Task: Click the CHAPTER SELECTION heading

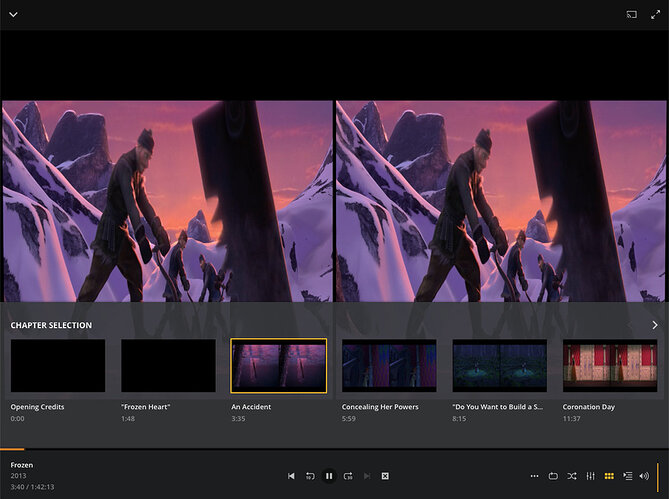Action: tap(51, 325)
